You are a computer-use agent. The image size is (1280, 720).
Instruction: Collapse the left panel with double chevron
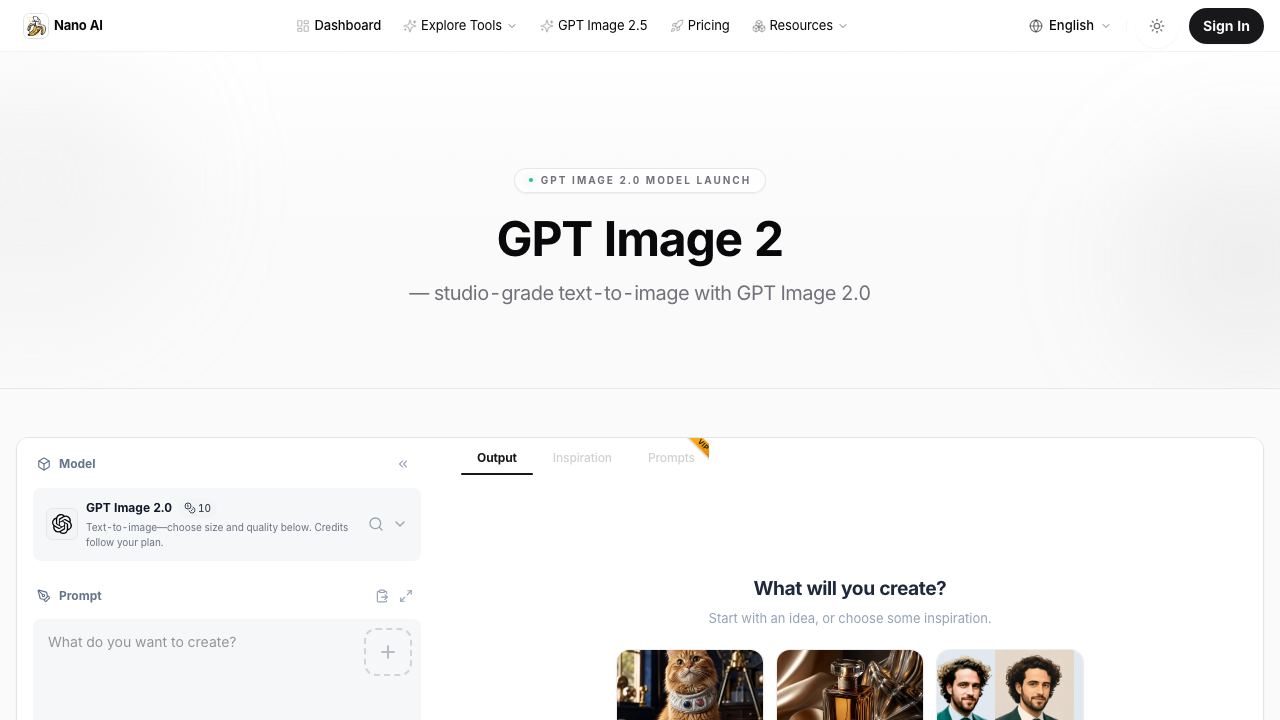coord(403,464)
